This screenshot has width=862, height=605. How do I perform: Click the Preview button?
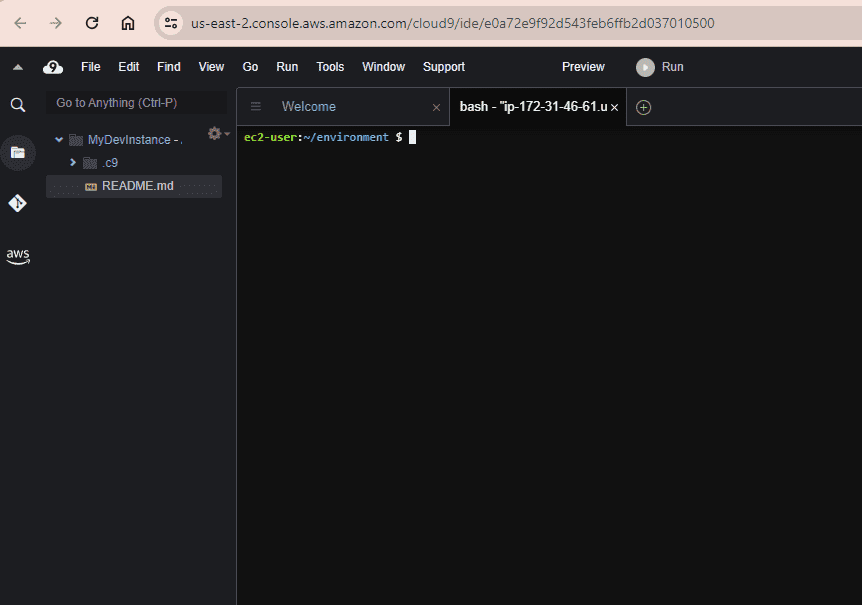click(x=583, y=67)
